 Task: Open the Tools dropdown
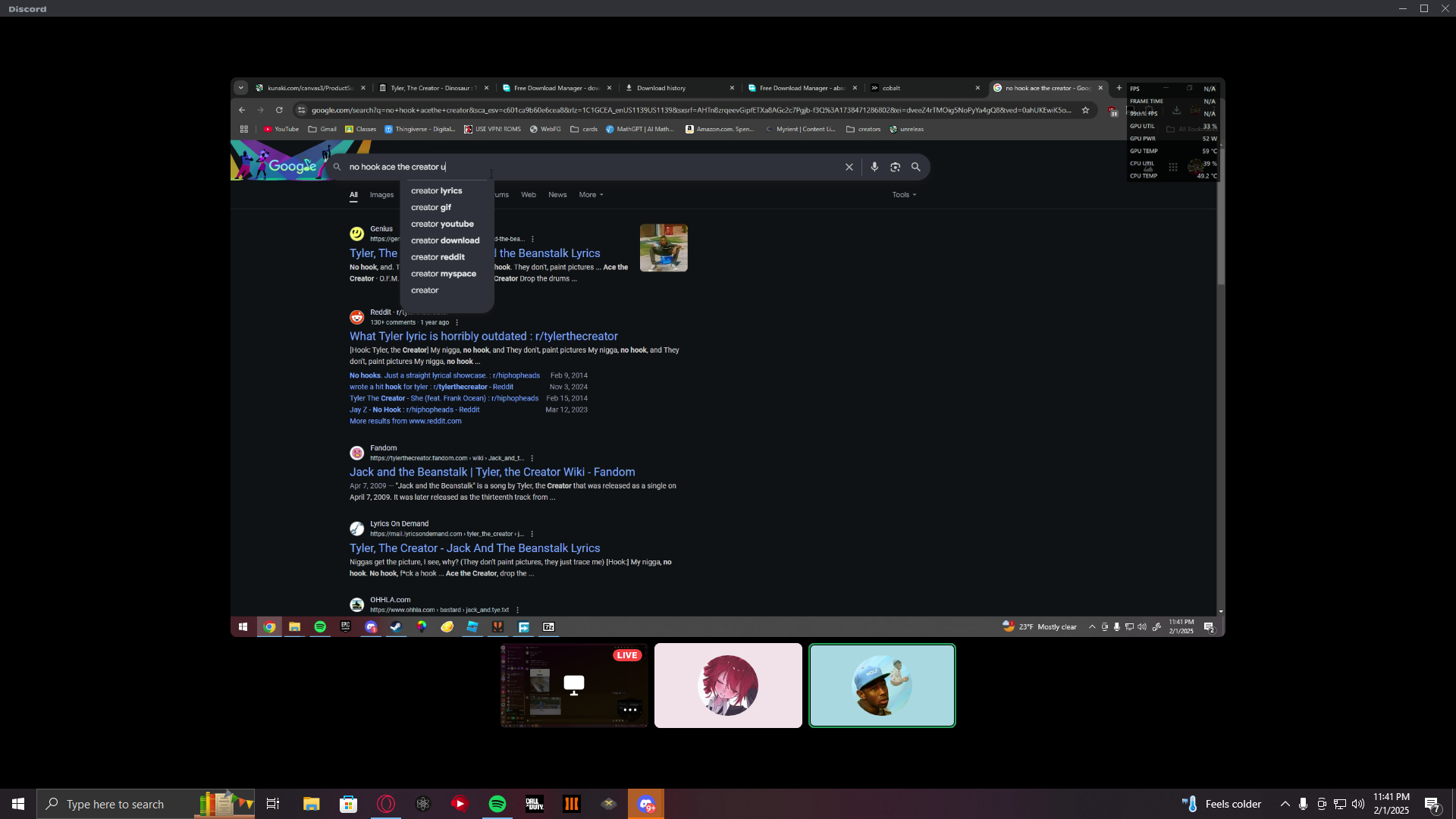pyautogui.click(x=904, y=195)
